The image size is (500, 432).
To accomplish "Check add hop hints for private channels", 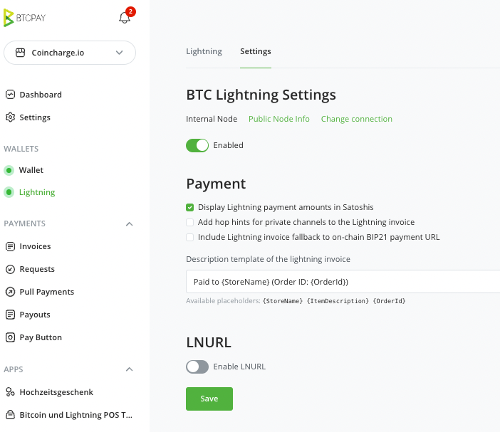I will [190, 222].
